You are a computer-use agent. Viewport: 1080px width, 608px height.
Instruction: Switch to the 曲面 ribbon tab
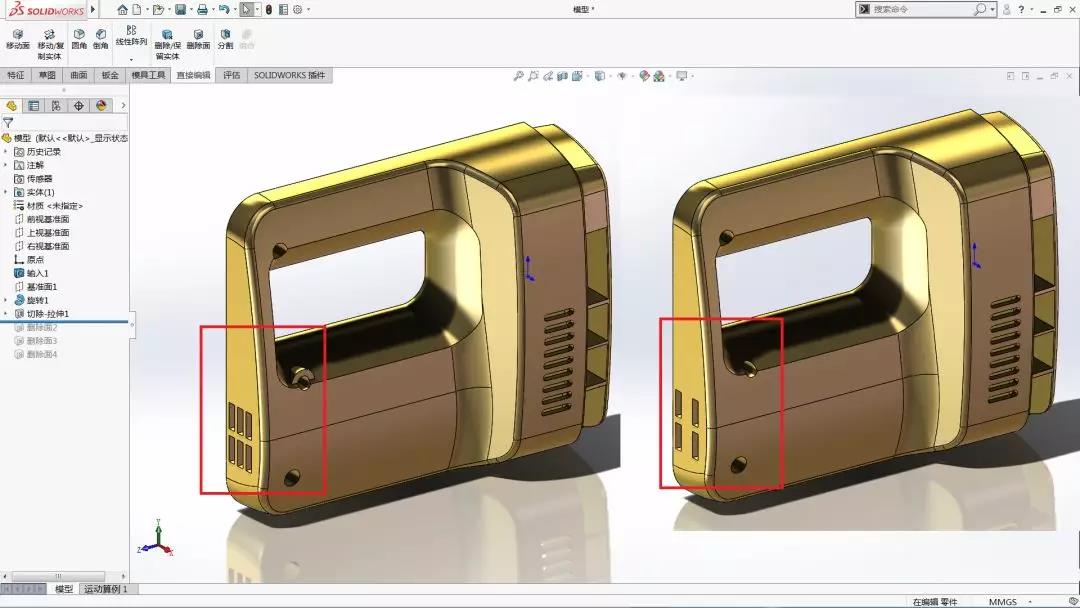pos(79,75)
